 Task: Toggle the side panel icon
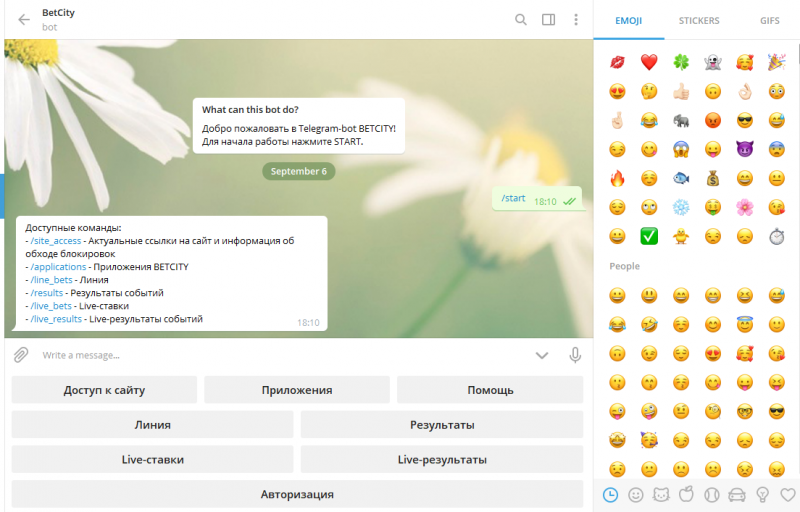[x=548, y=20]
